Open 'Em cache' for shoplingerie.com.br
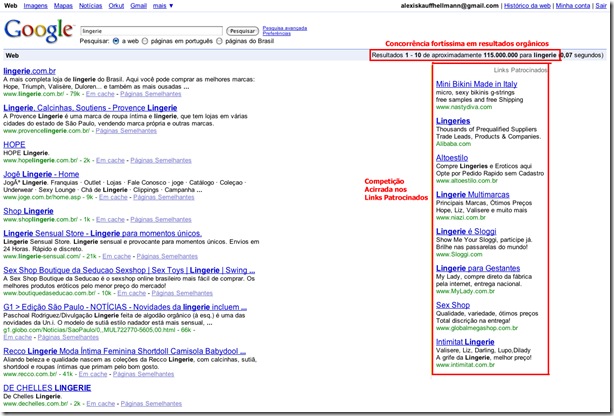 (110, 219)
